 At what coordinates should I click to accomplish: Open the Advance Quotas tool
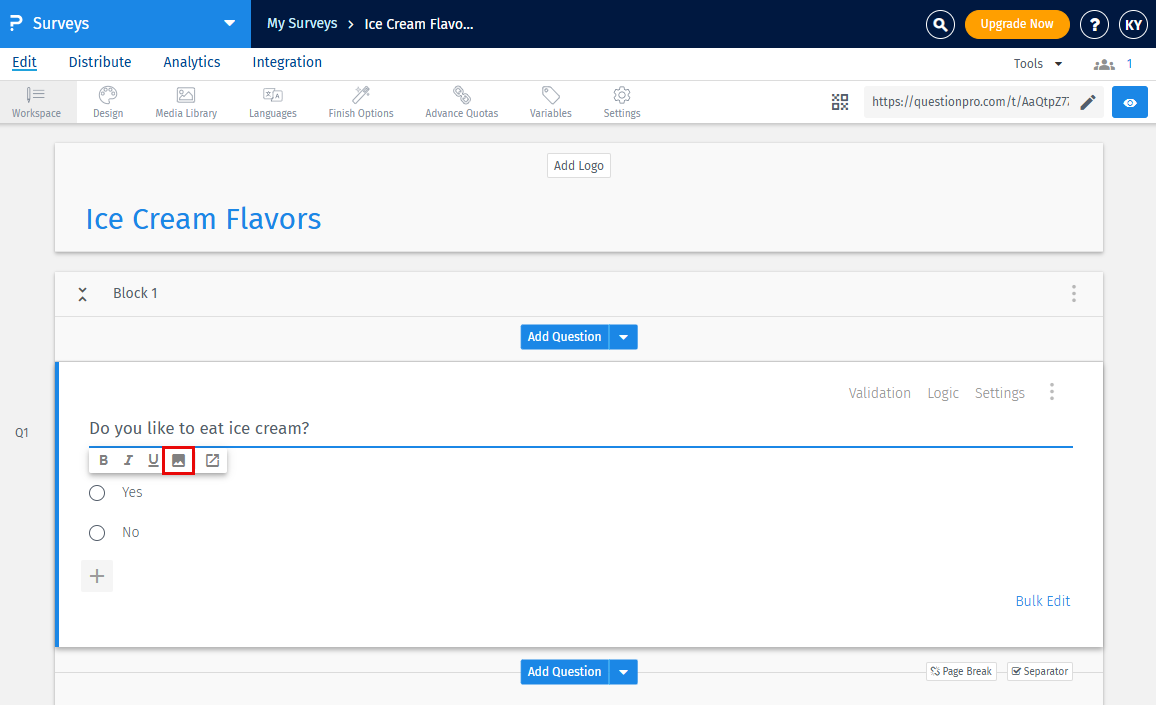pos(461,102)
